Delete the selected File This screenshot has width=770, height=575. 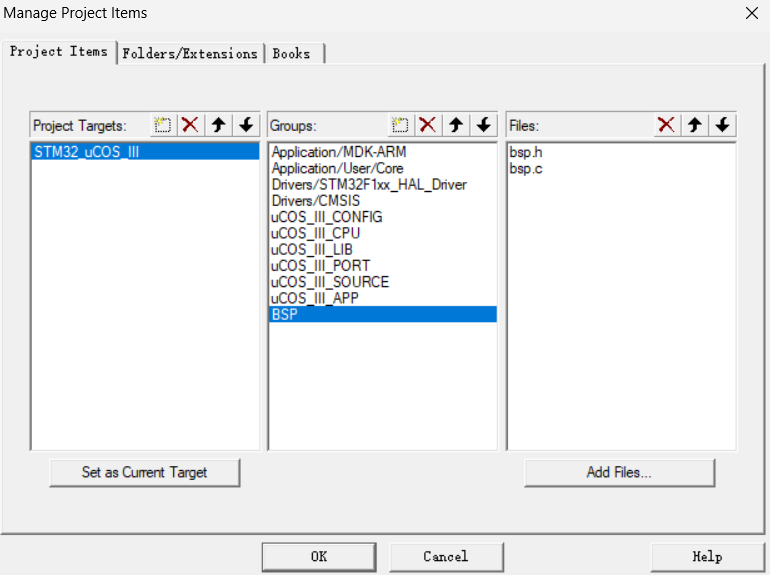[666, 125]
